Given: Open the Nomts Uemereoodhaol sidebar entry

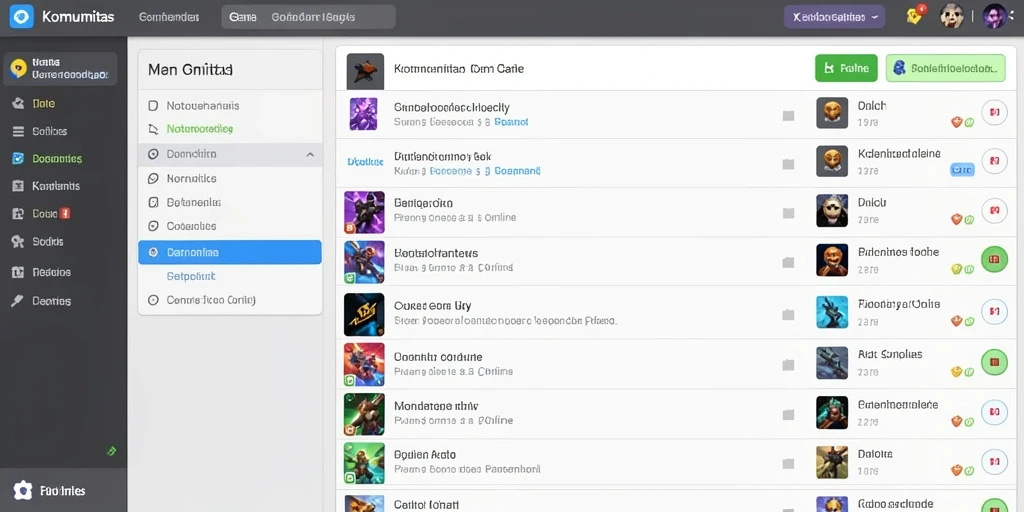Looking at the screenshot, I should point(60,69).
